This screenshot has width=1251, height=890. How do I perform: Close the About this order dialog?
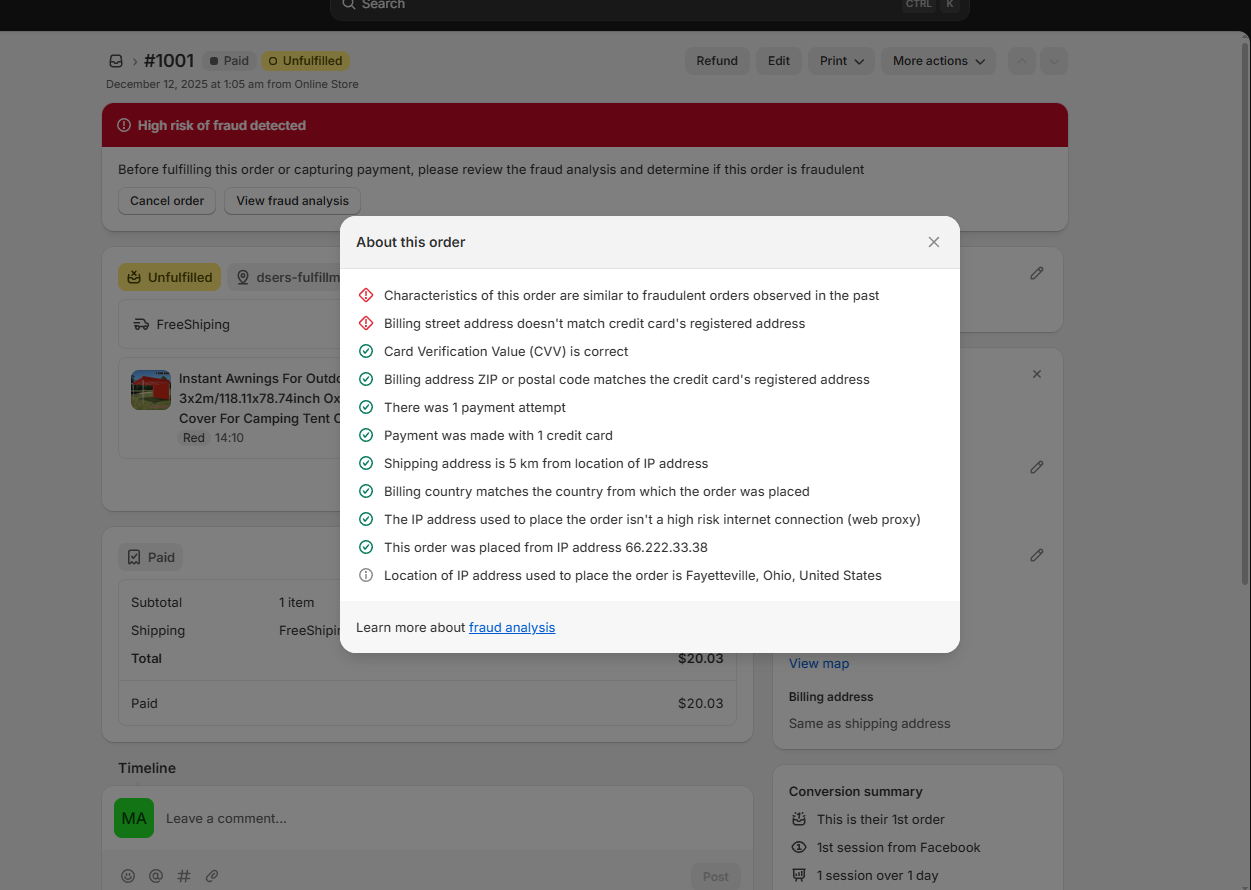[x=933, y=242]
